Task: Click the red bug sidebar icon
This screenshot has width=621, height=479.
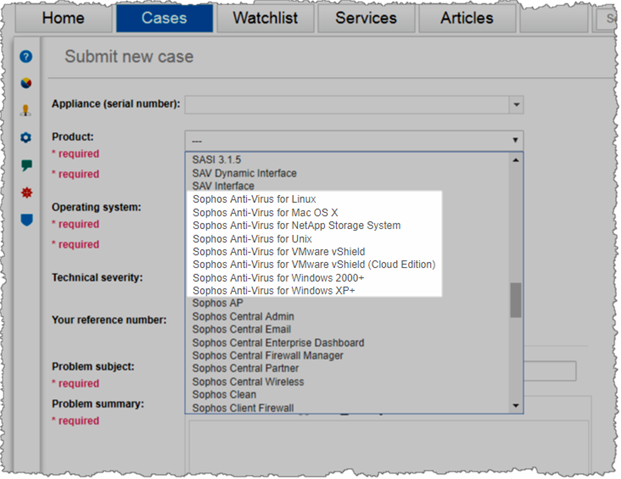Action: (x=27, y=193)
